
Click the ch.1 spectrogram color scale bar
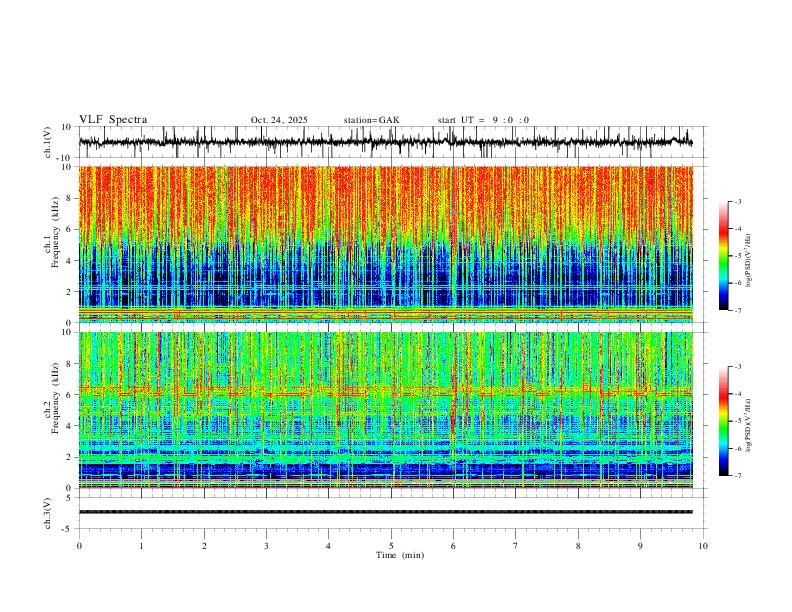tap(723, 256)
